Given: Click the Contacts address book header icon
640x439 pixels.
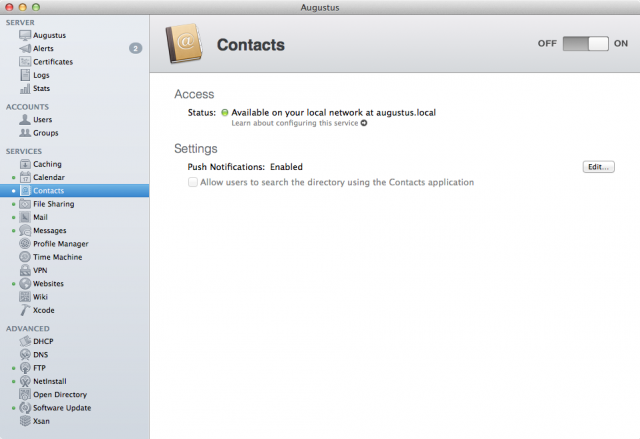Looking at the screenshot, I should tap(184, 44).
